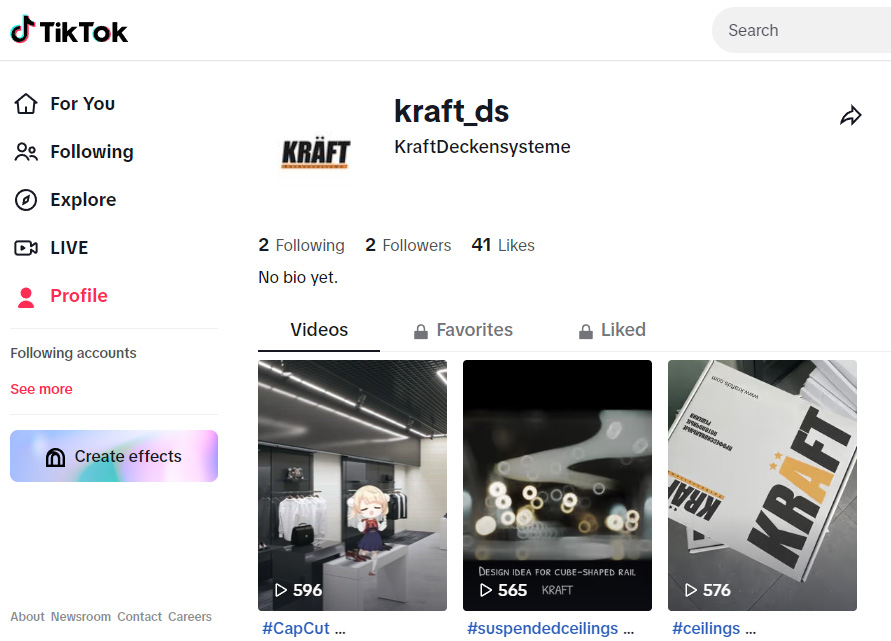Click the #suspendedceilings hashtag link
The width and height of the screenshot is (891, 641).
click(x=542, y=628)
